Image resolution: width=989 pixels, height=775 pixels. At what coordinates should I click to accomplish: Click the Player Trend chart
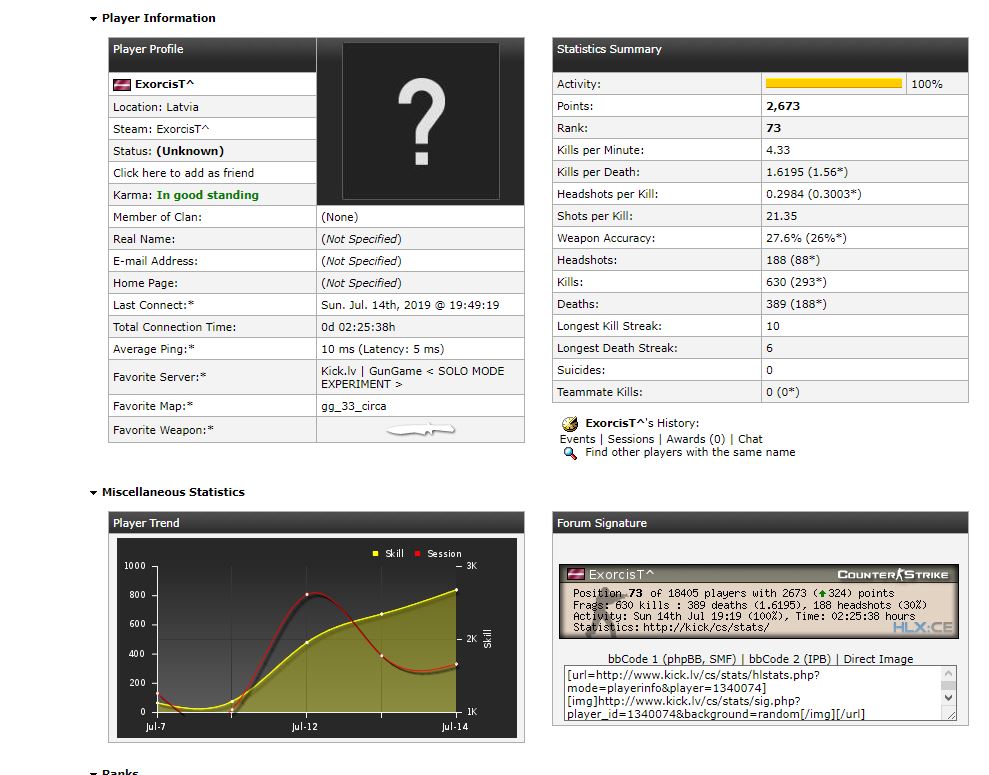pyautogui.click(x=317, y=638)
